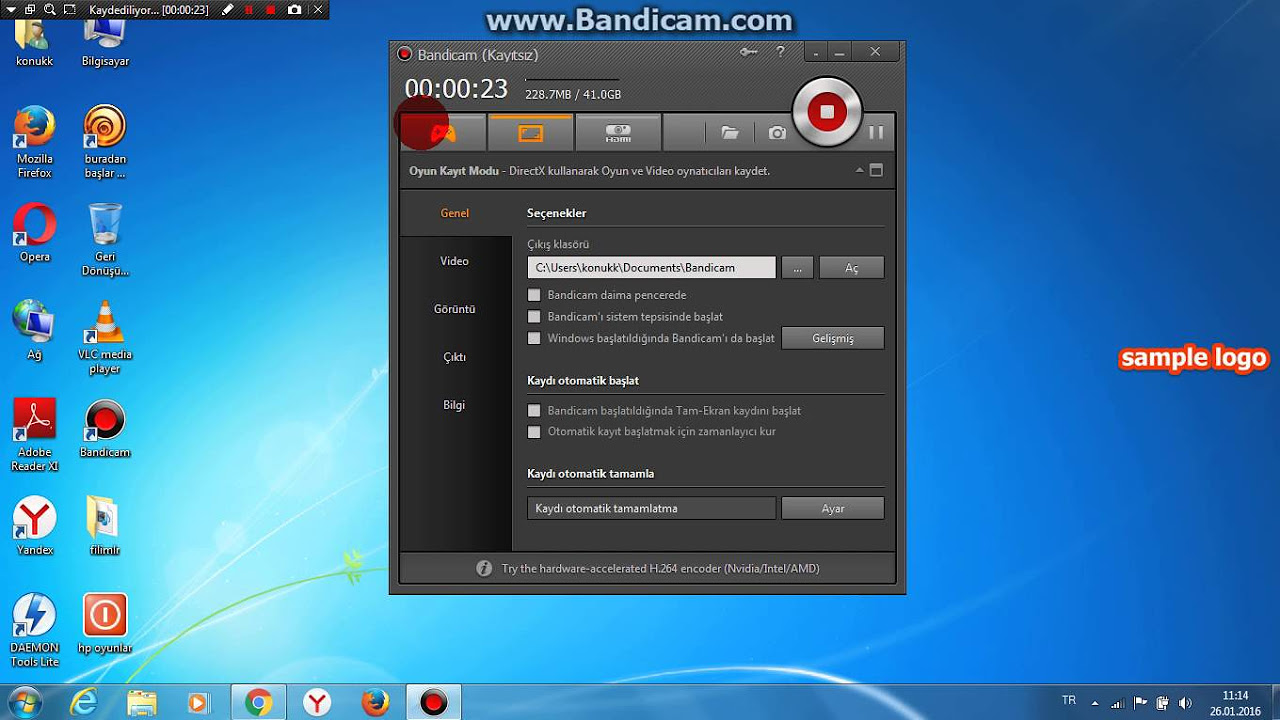This screenshot has height=720, width=1280.
Task: Click the TR language indicator
Action: pos(1069,701)
